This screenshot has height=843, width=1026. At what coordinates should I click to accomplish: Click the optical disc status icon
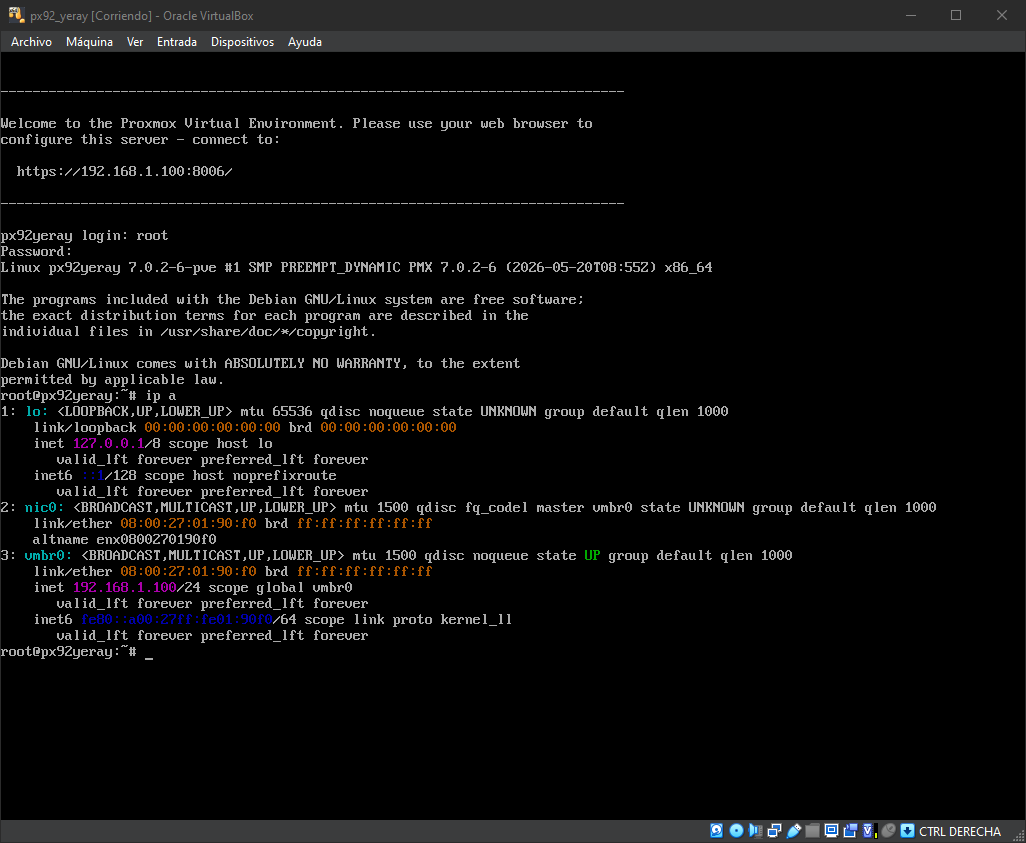[736, 831]
